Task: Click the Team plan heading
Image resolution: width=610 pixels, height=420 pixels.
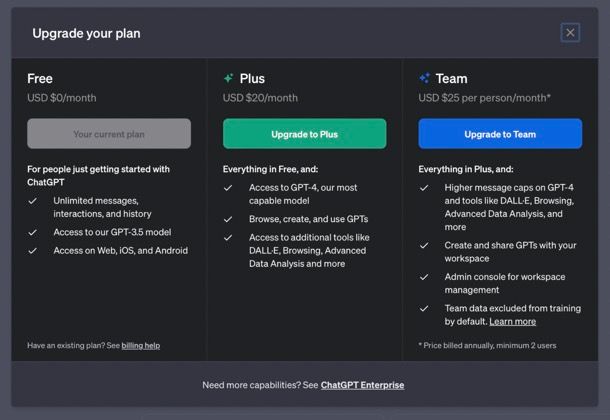Action: (x=451, y=79)
